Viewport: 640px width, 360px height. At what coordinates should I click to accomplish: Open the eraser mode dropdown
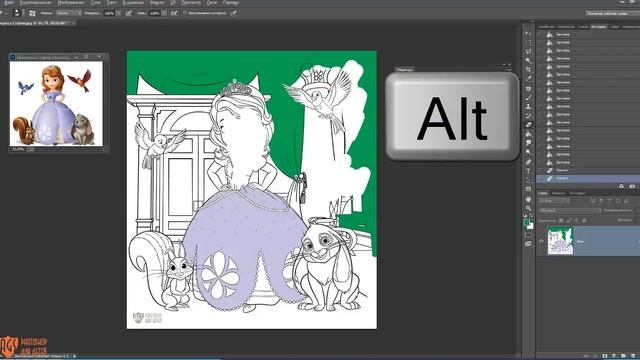[69, 13]
